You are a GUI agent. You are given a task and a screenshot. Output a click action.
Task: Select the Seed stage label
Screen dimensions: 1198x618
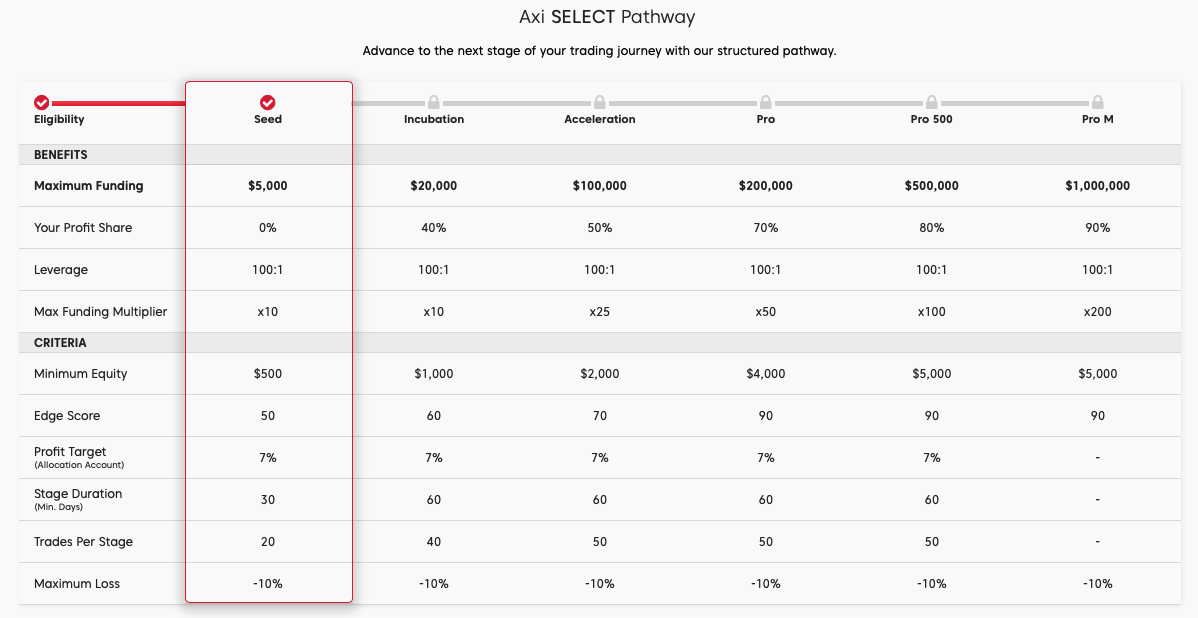click(268, 119)
